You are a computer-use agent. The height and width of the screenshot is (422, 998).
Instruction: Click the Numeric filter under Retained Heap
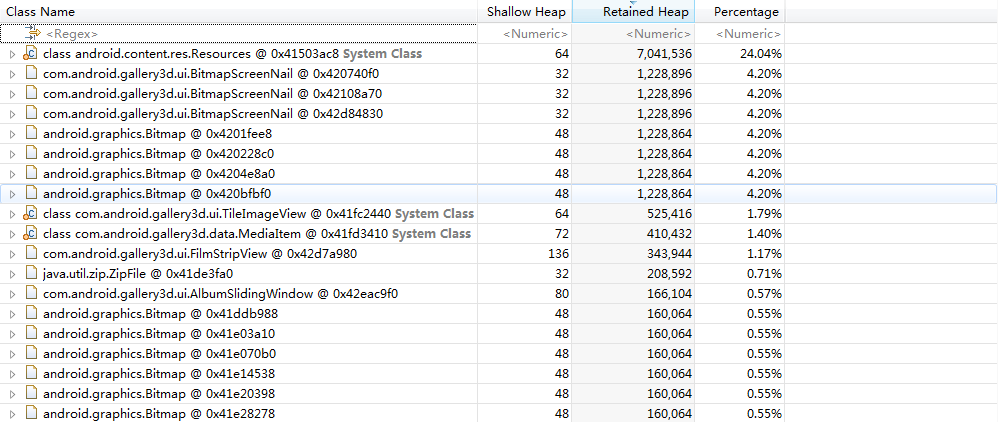point(659,34)
